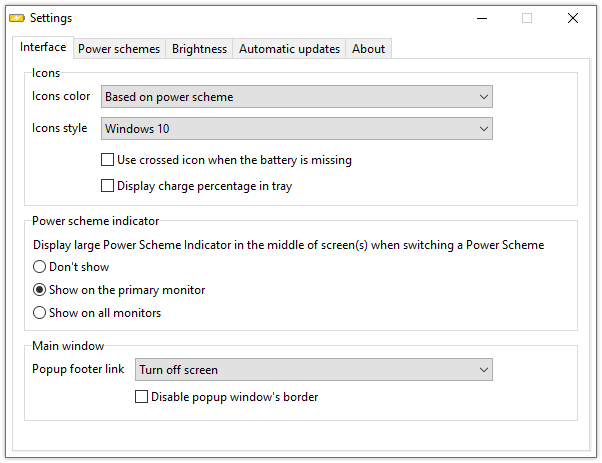The height and width of the screenshot is (463, 602).
Task: Select the Interface tab
Action: click(x=43, y=47)
